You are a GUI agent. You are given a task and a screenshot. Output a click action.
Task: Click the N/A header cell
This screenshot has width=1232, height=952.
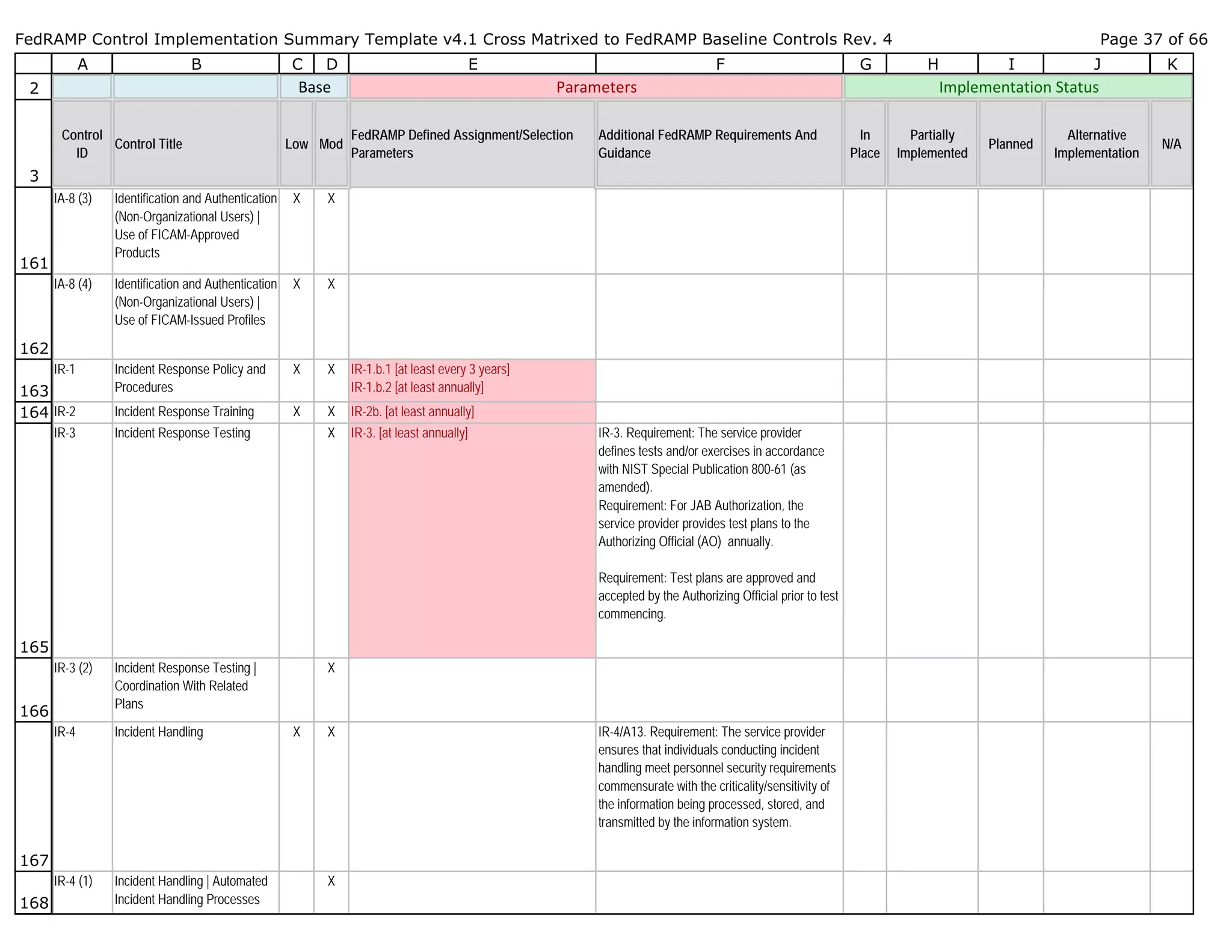[x=1171, y=144]
